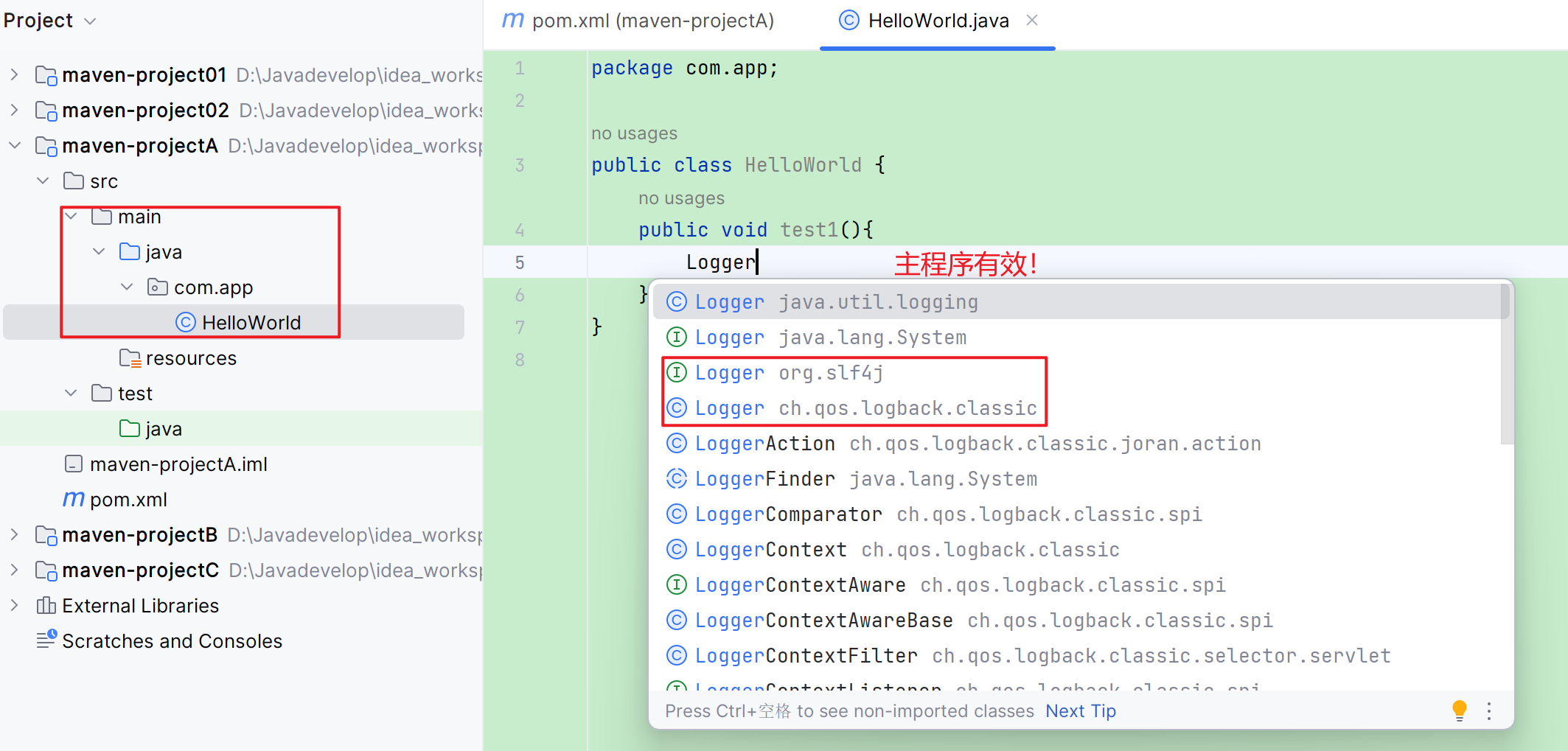Select the src folder icon
Viewport: 1568px width, 751px height.
[74, 181]
